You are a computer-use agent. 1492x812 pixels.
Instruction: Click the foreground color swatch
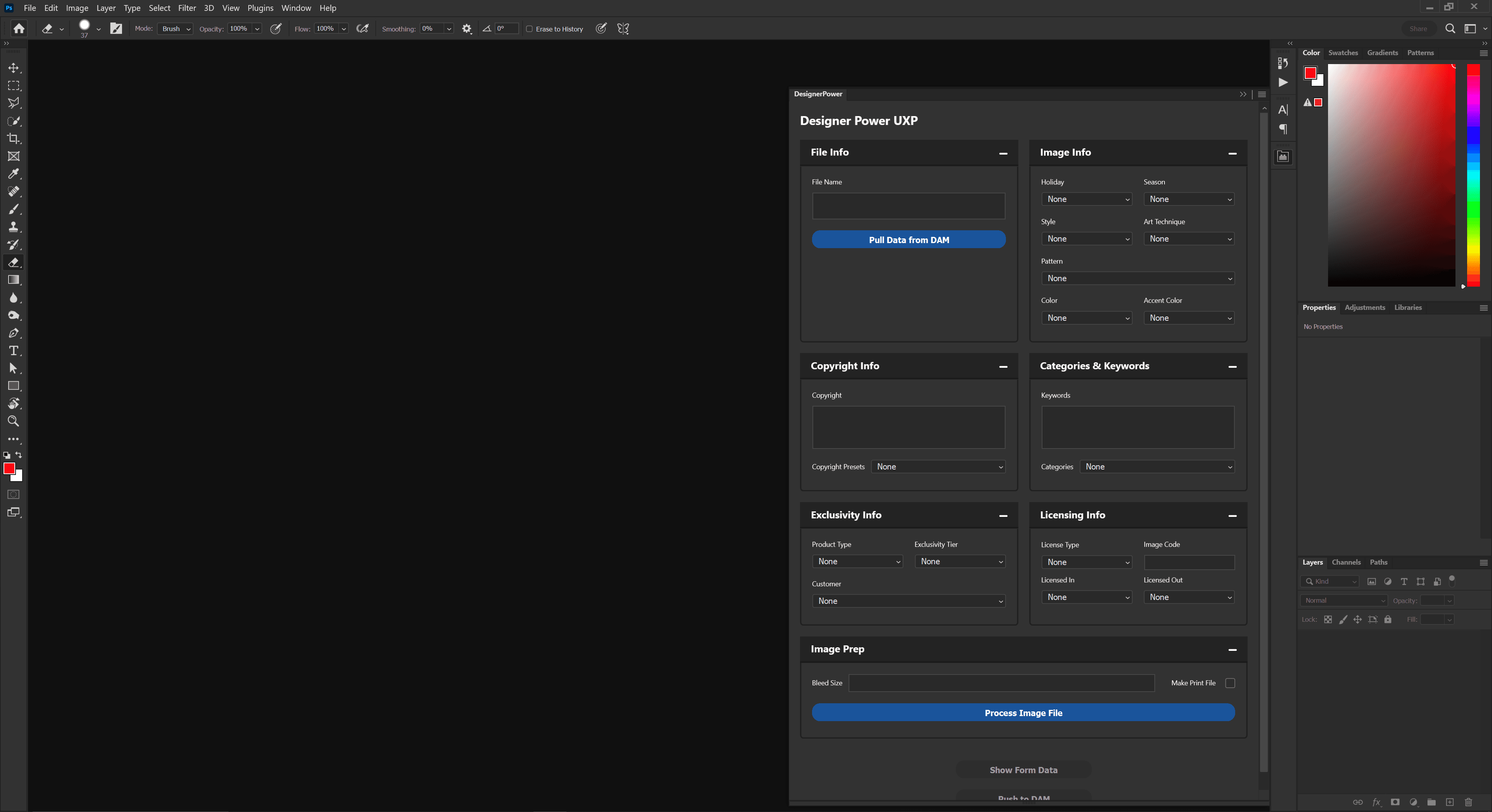click(x=10, y=469)
